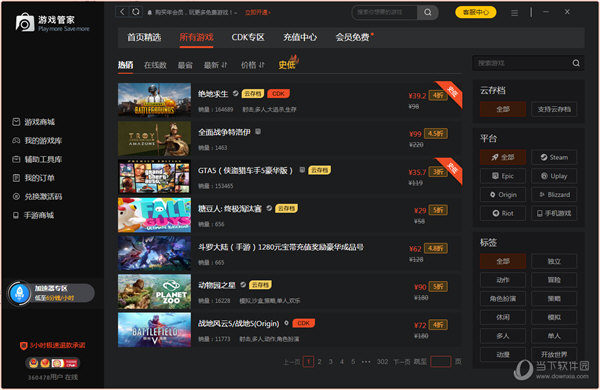Select the 热销 sort tab

click(126, 65)
